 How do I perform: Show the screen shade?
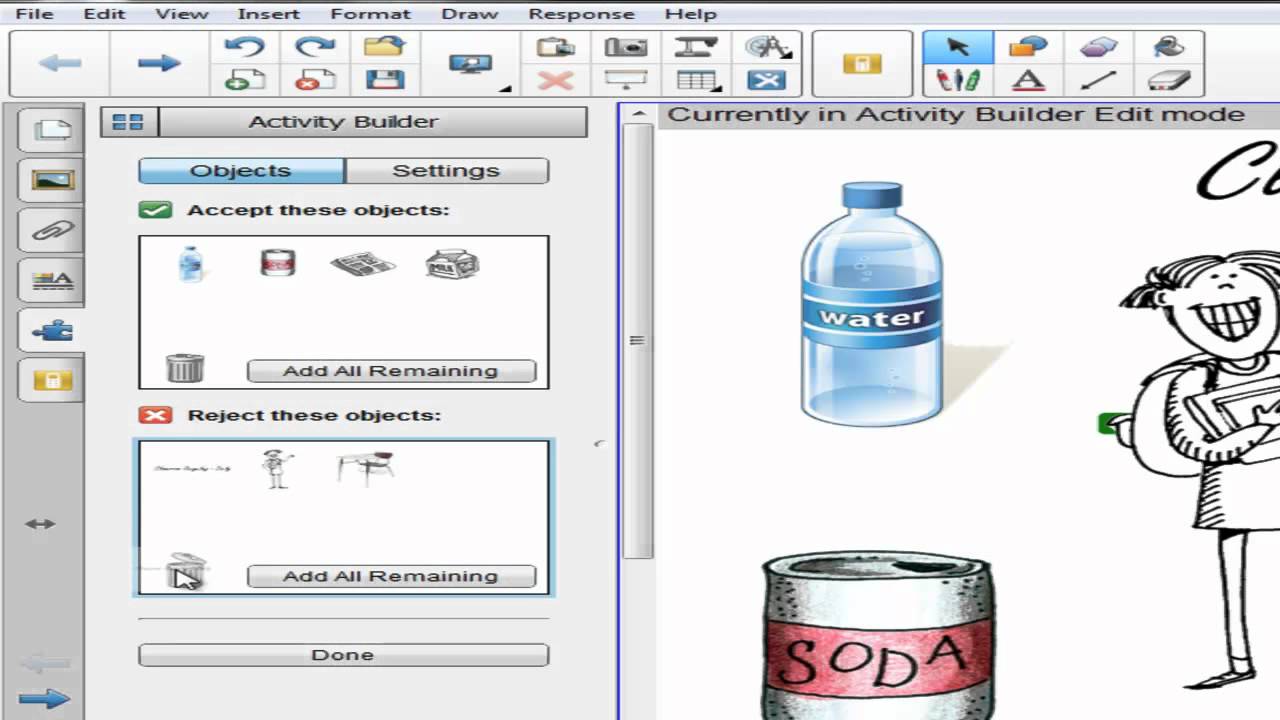[x=626, y=80]
